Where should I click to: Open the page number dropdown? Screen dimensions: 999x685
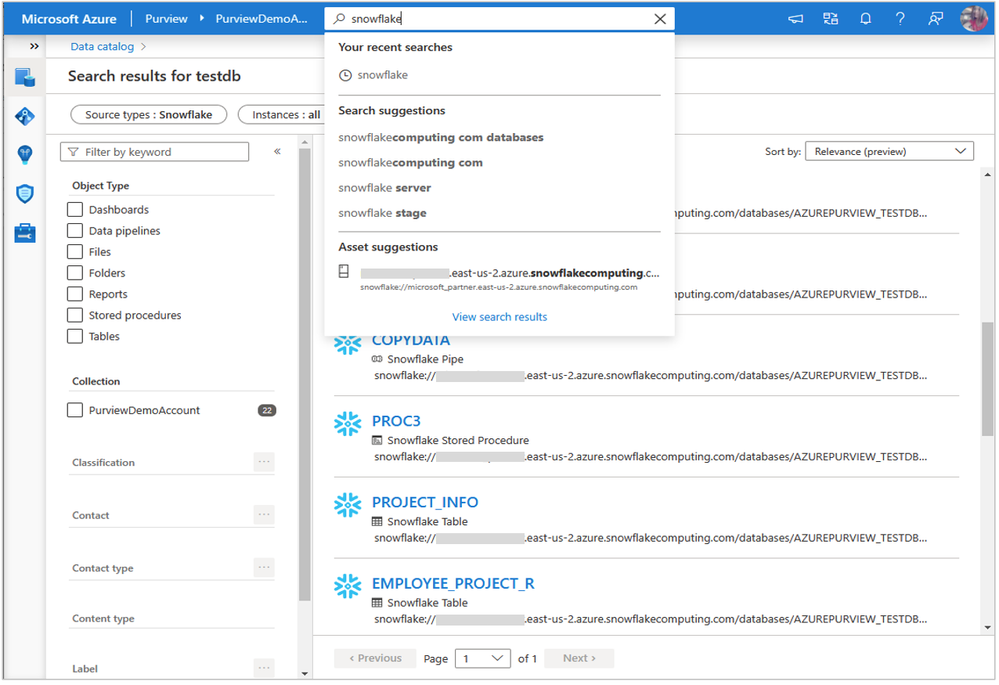click(482, 658)
